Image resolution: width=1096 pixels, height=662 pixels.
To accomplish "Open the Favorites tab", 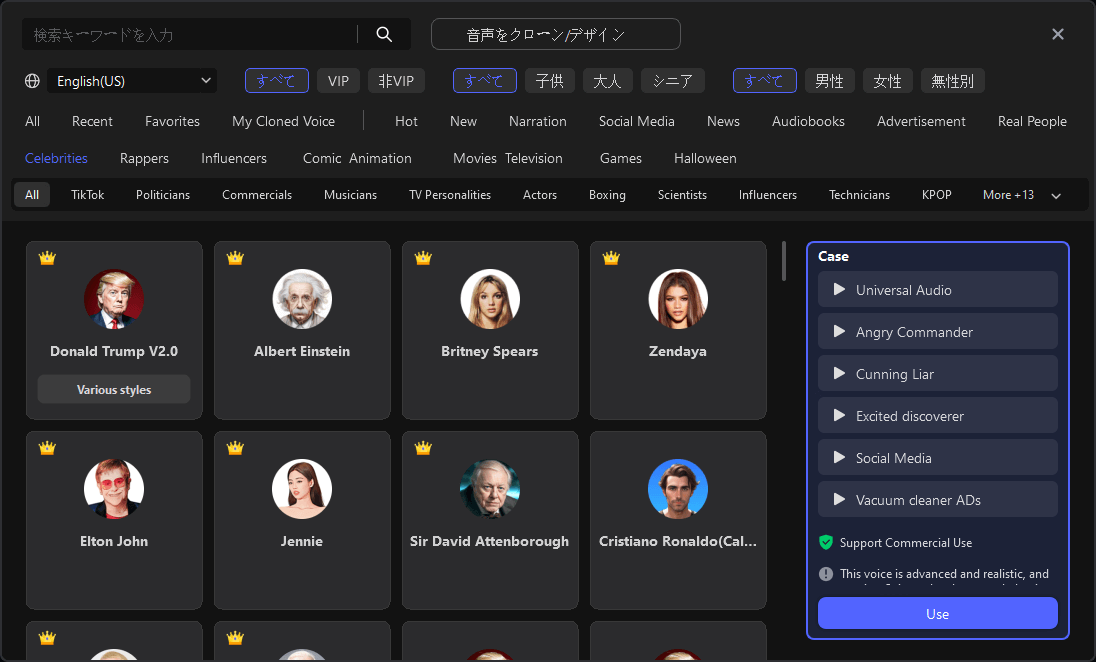I will point(173,122).
